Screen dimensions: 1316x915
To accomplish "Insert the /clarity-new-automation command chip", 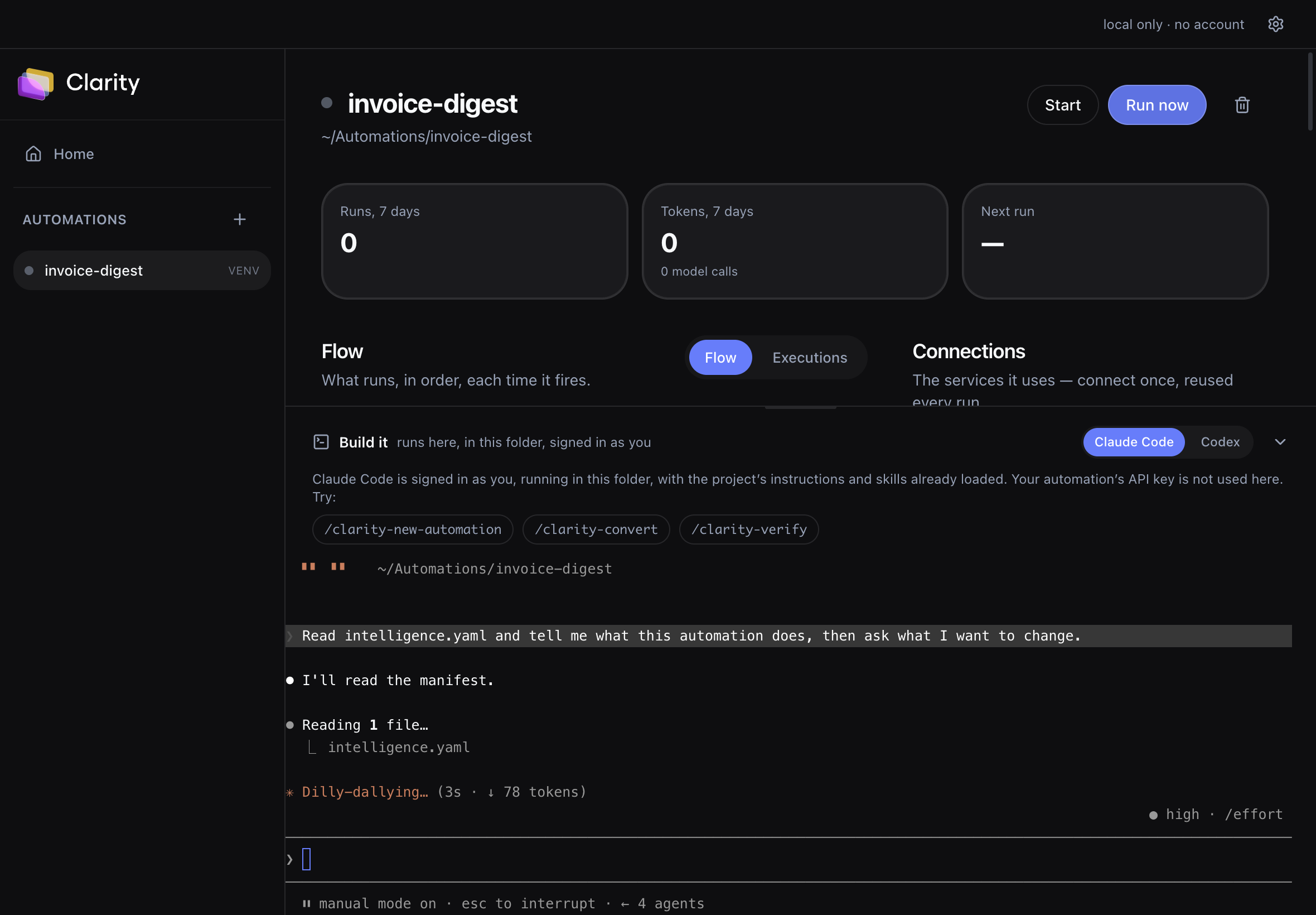I will point(413,529).
